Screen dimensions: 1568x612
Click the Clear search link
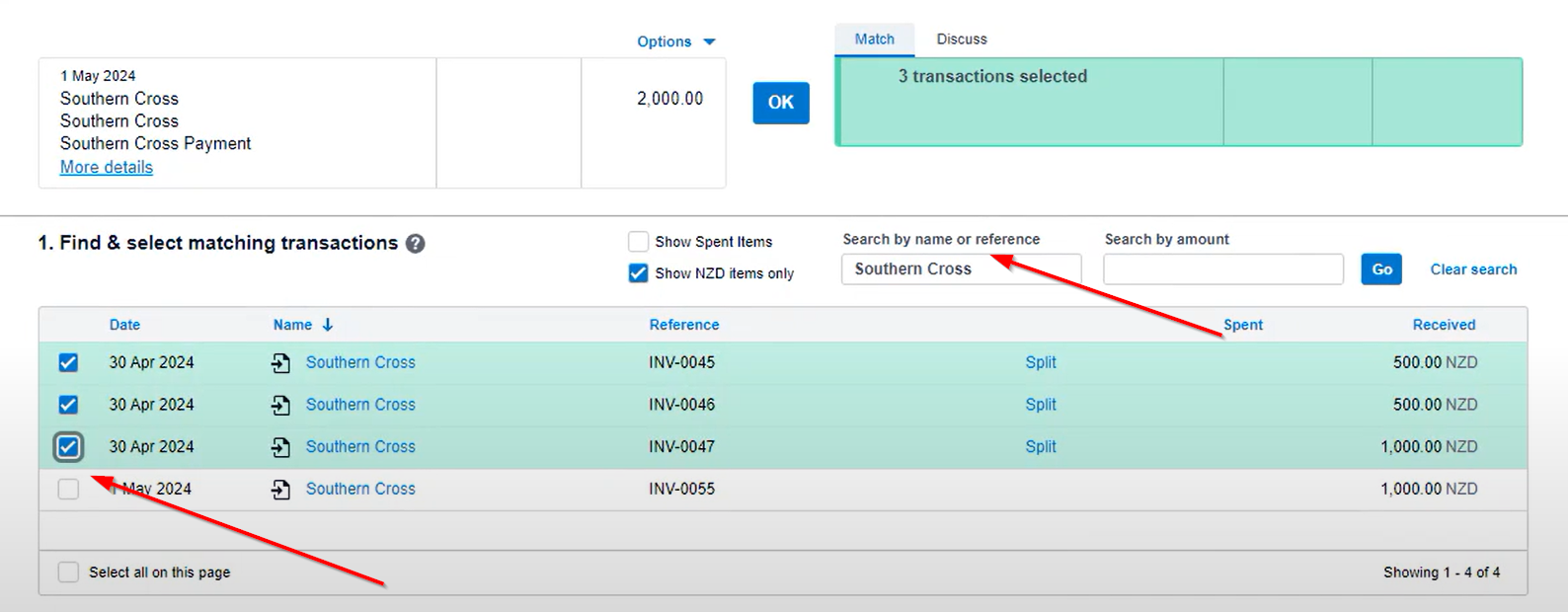point(1473,269)
